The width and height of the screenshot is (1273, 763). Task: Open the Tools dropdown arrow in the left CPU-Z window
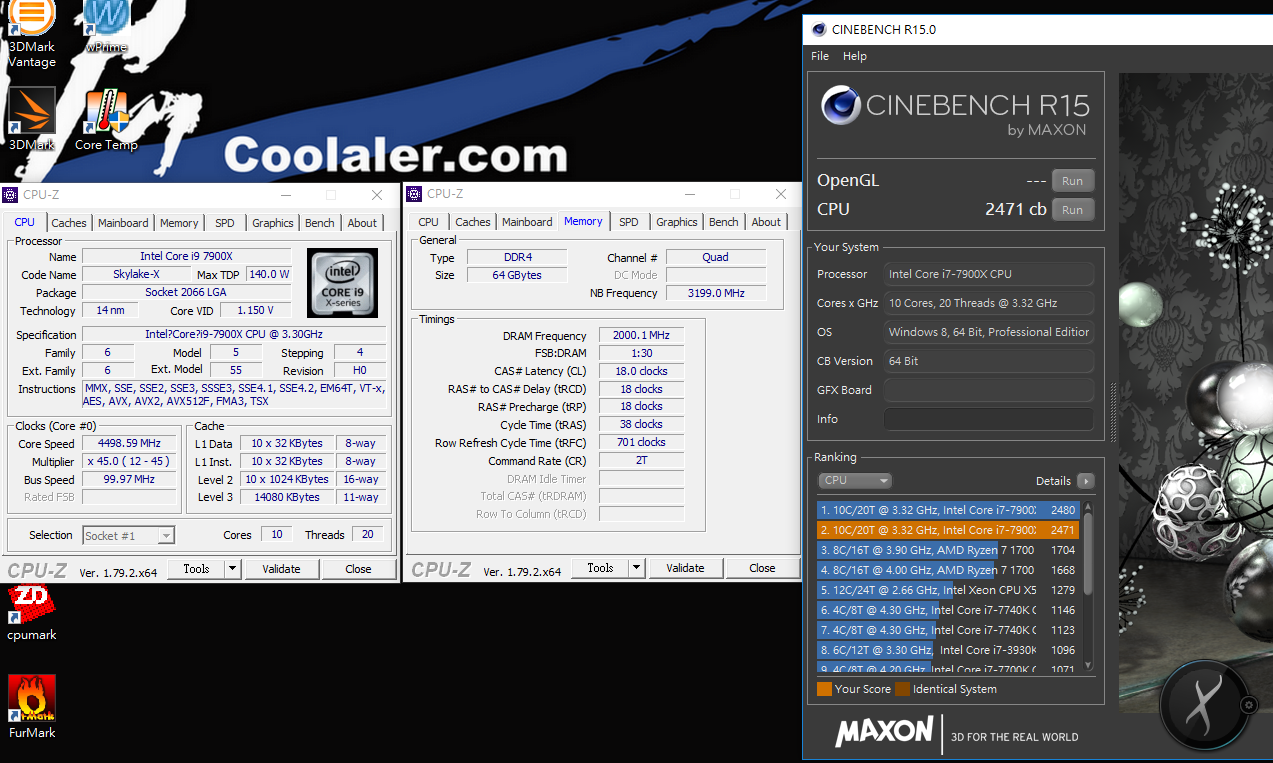click(x=233, y=569)
